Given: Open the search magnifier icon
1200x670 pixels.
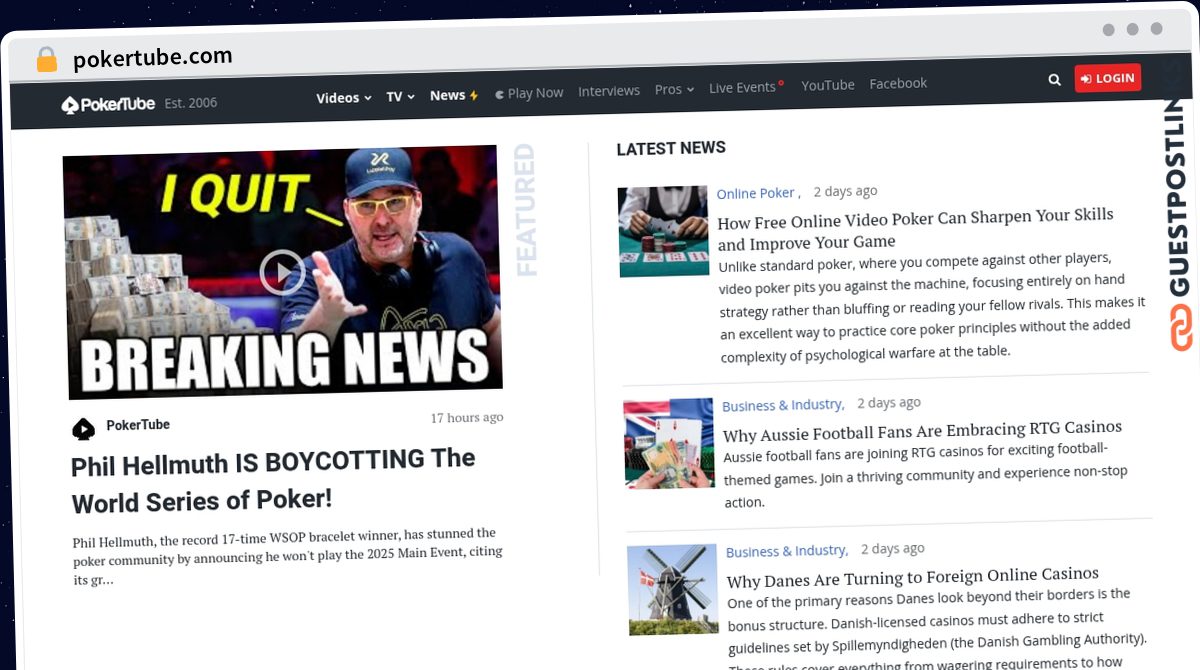Looking at the screenshot, I should pyautogui.click(x=1054, y=79).
